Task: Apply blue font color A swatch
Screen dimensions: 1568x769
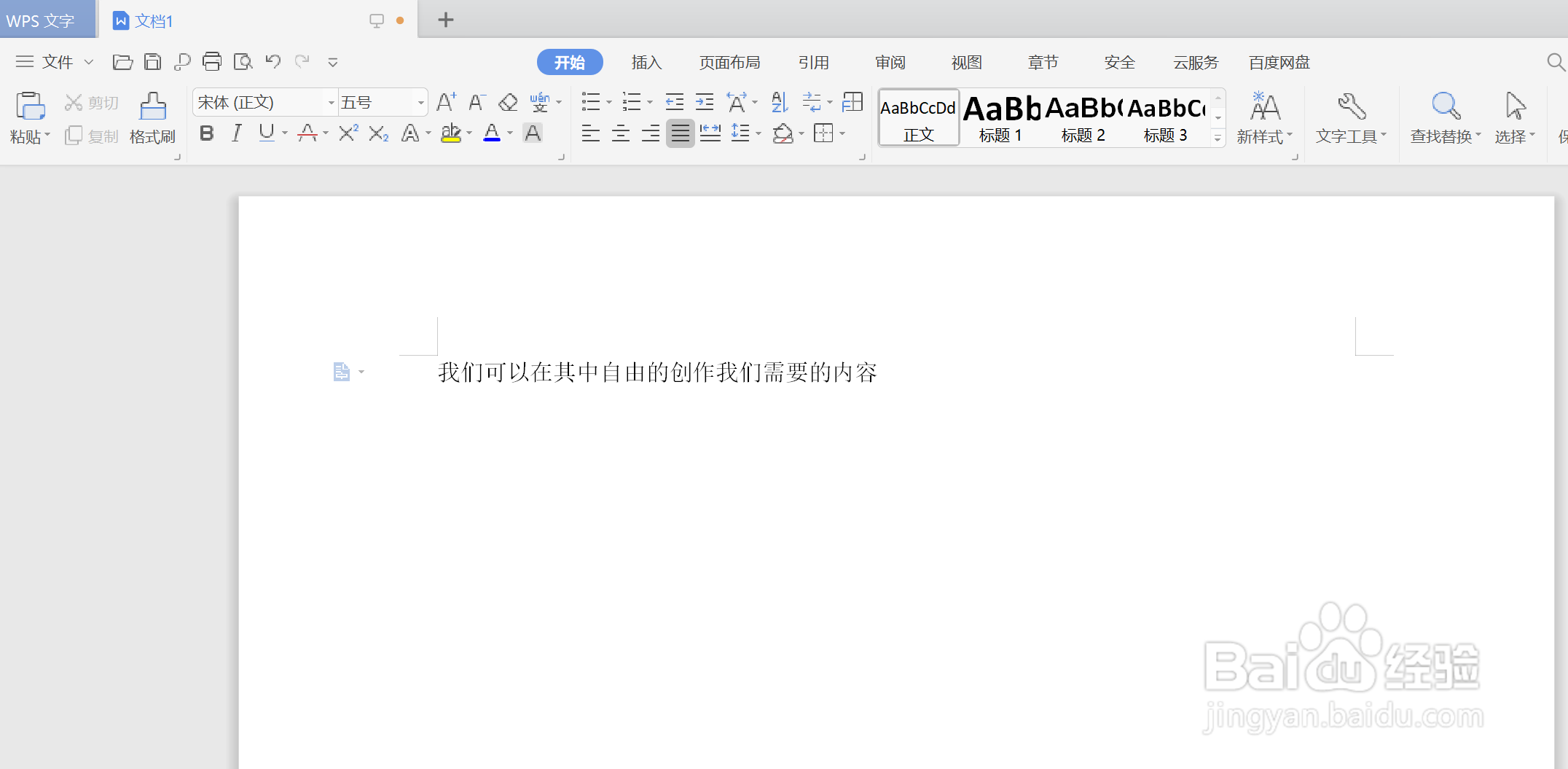Action: [x=492, y=133]
